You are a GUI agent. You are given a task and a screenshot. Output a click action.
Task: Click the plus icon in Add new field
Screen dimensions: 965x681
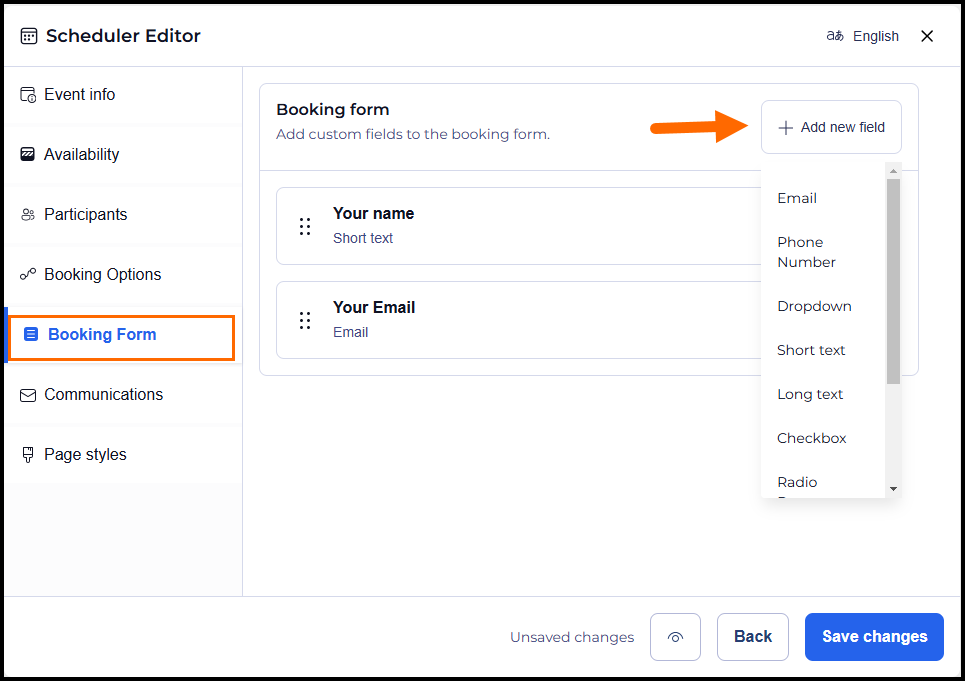point(785,128)
